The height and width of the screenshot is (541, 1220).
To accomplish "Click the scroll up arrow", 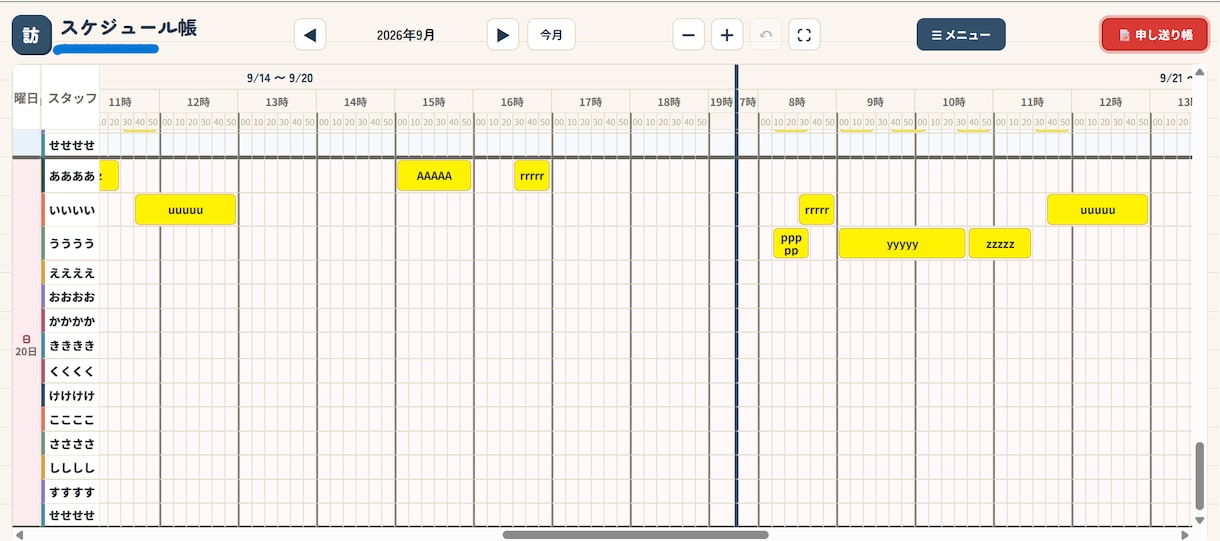I will point(1200,71).
